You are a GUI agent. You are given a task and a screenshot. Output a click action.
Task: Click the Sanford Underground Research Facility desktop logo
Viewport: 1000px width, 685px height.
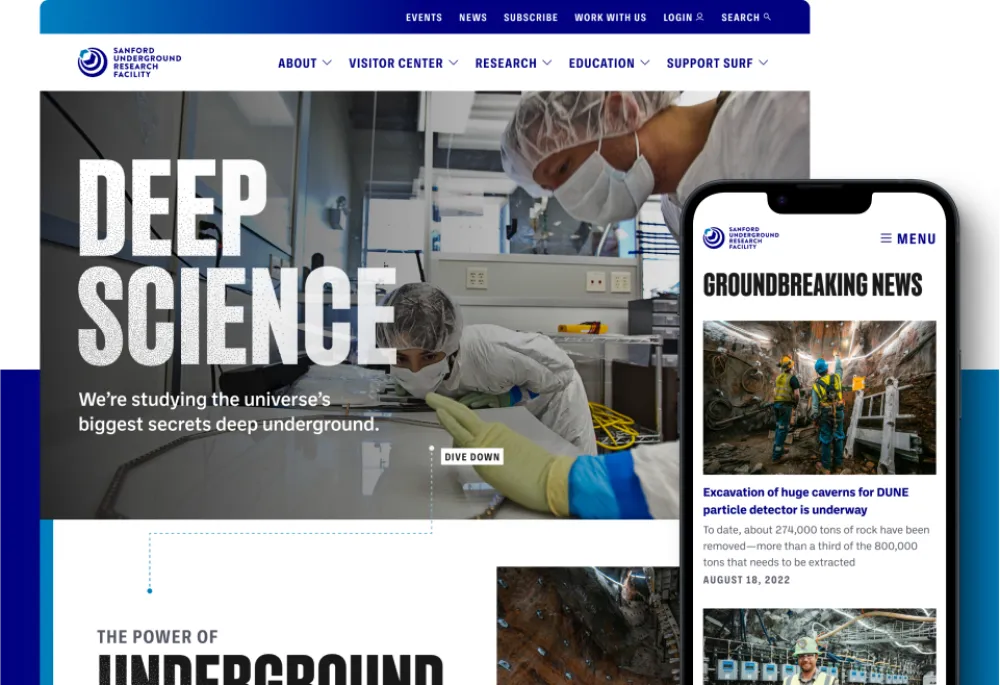(129, 62)
